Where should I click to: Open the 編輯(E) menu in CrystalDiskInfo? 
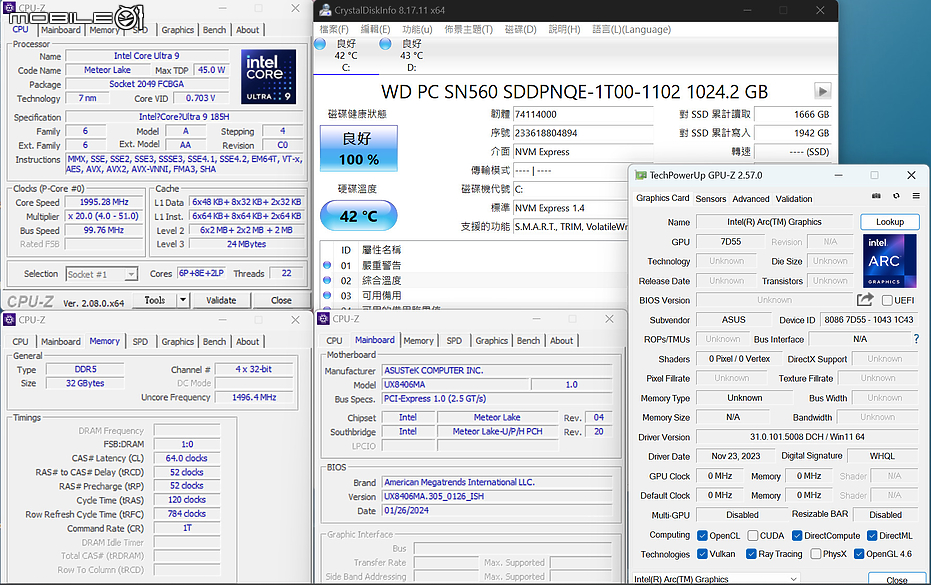(375, 29)
